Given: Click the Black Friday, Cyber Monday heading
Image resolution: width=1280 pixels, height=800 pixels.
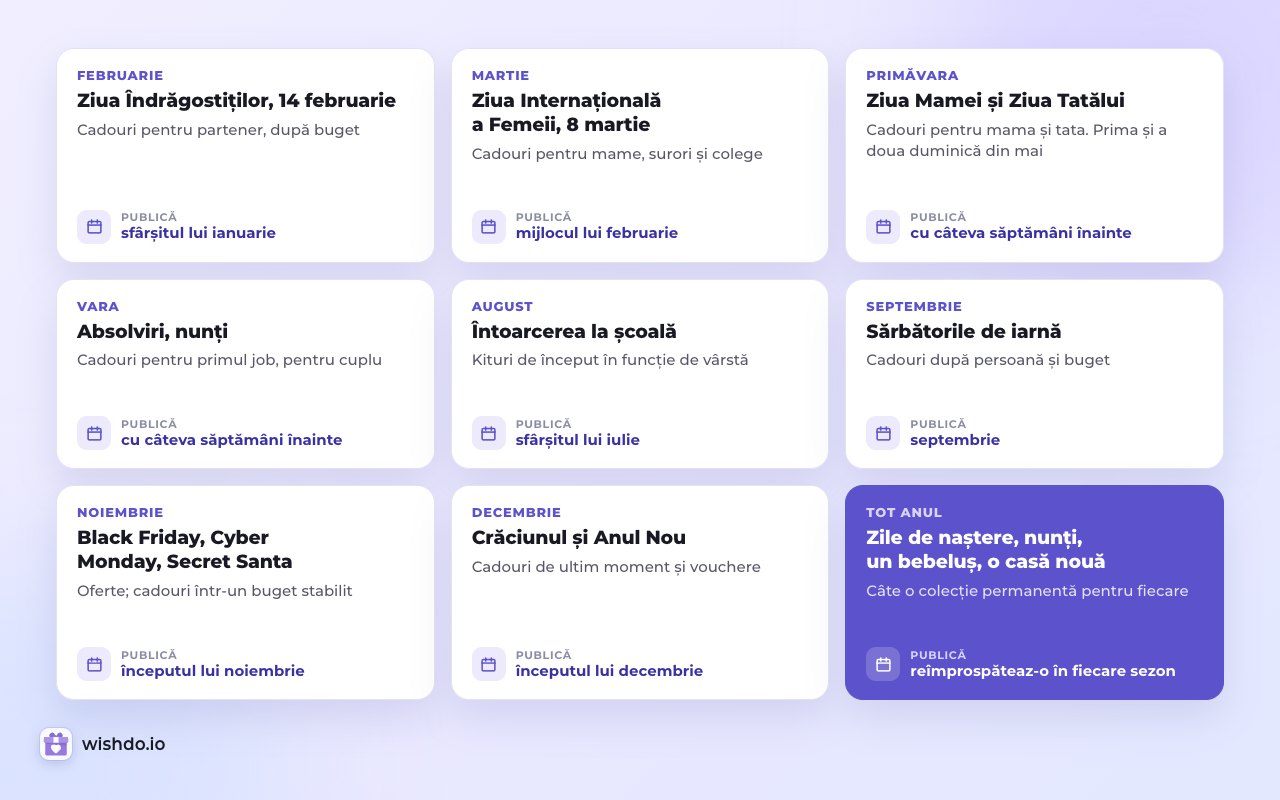Looking at the screenshot, I should 185,549.
